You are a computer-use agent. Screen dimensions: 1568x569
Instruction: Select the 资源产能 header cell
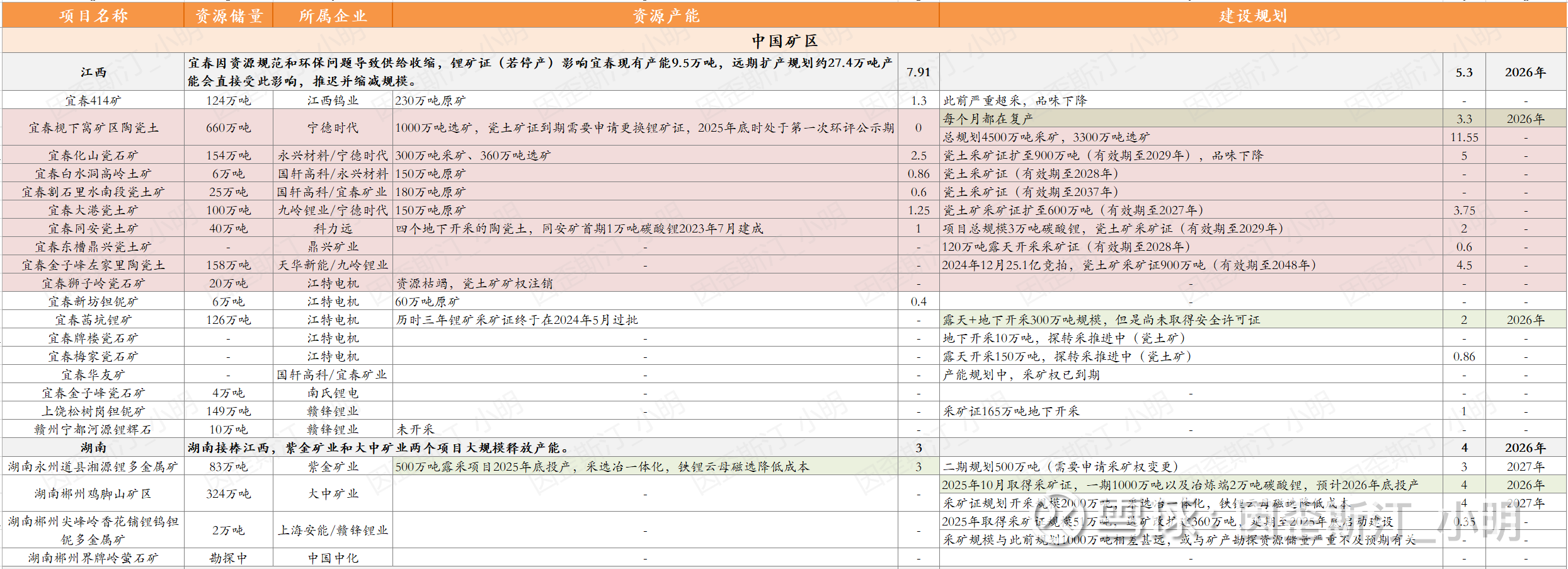tap(666, 16)
